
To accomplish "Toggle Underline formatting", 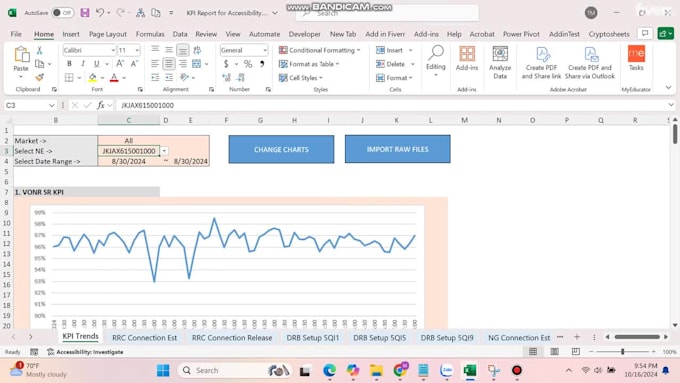I will 96,64.
